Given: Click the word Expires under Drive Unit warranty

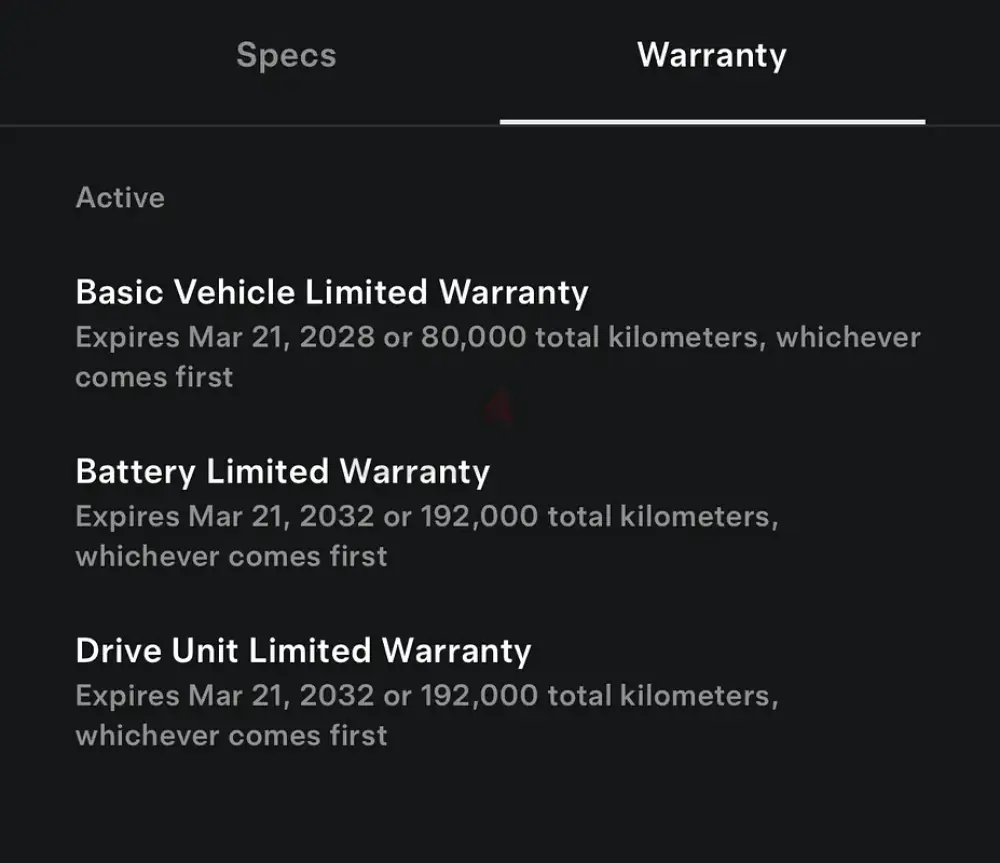Looking at the screenshot, I should pyautogui.click(x=126, y=696).
